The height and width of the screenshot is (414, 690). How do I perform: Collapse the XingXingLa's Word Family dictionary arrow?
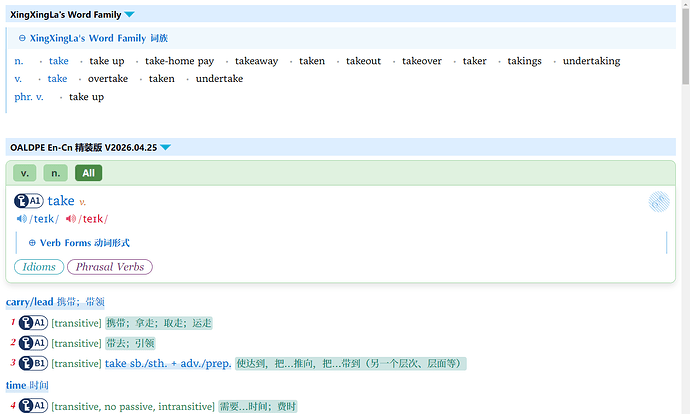pyautogui.click(x=130, y=15)
